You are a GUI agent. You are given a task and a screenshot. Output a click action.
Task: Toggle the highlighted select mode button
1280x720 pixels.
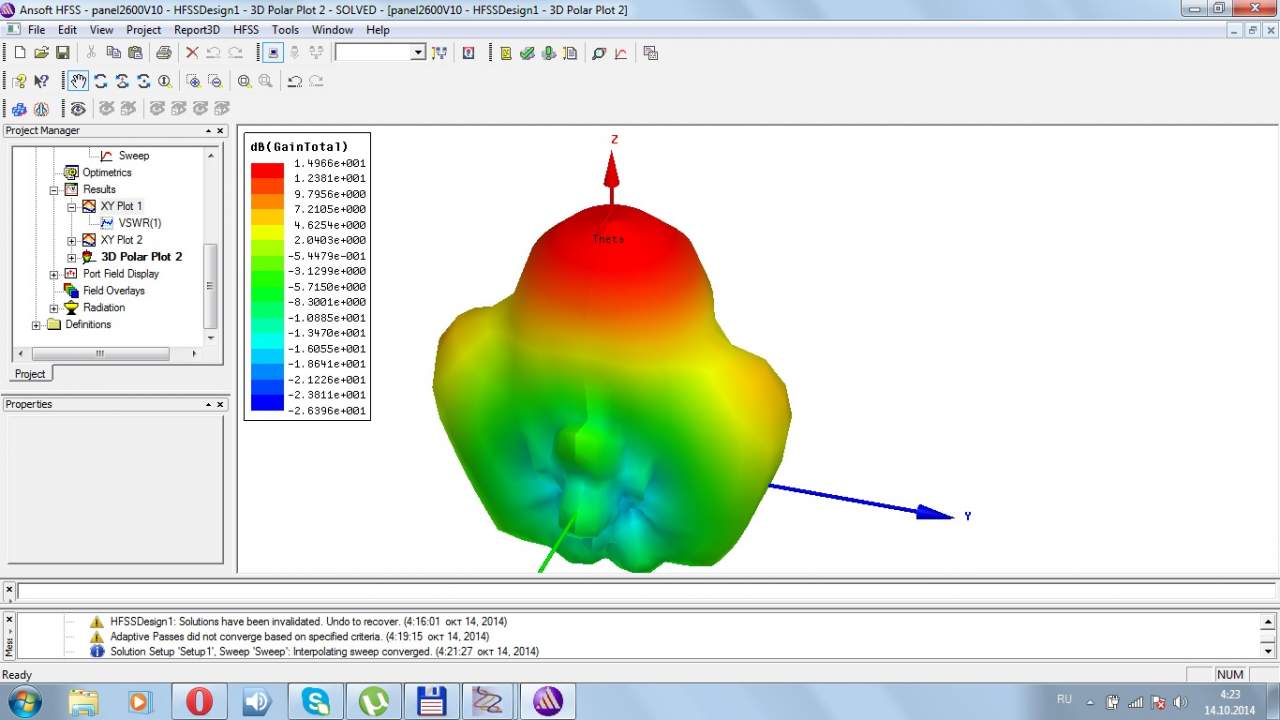[x=272, y=53]
